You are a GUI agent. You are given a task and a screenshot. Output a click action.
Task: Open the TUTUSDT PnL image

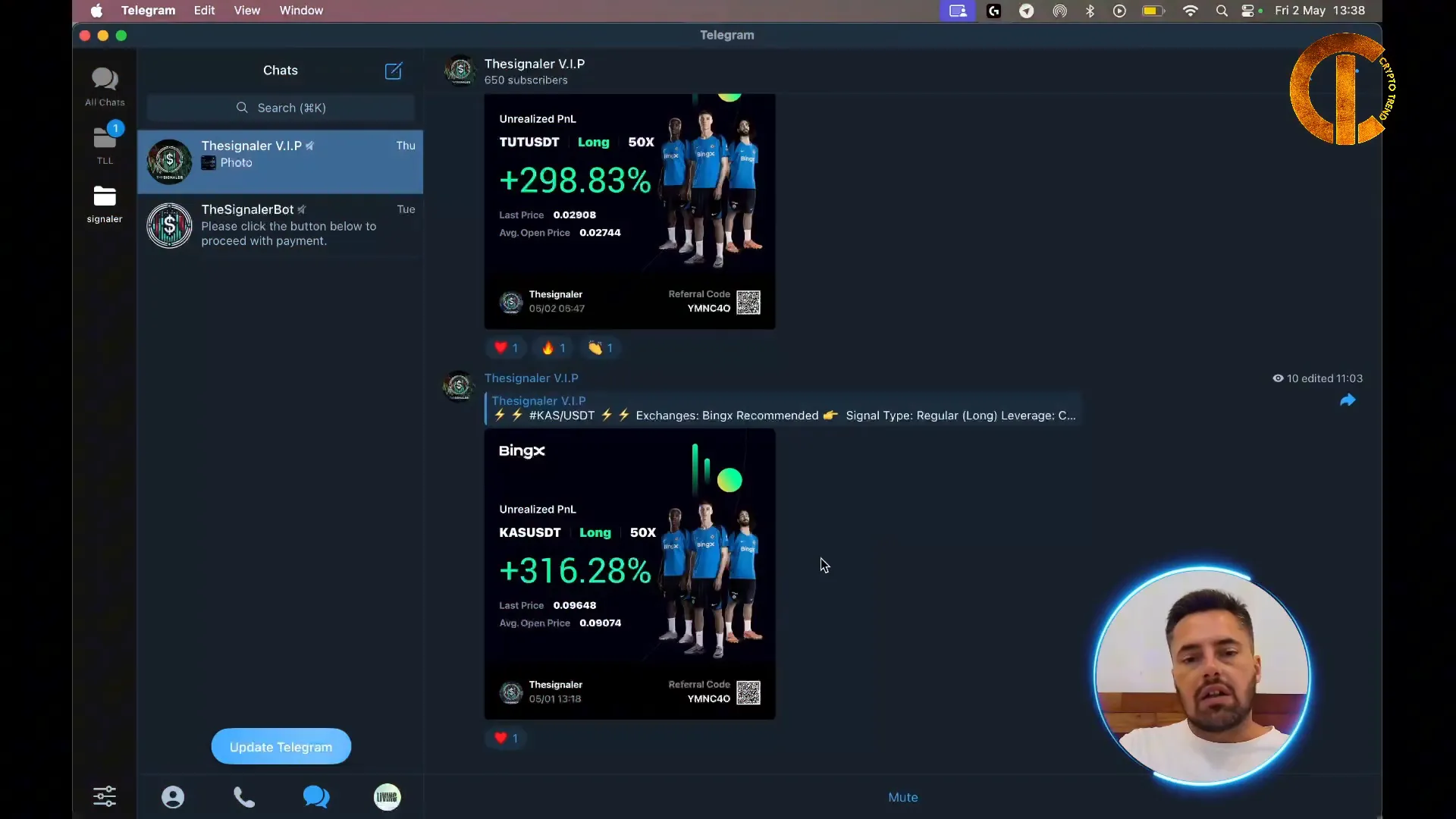tap(629, 212)
